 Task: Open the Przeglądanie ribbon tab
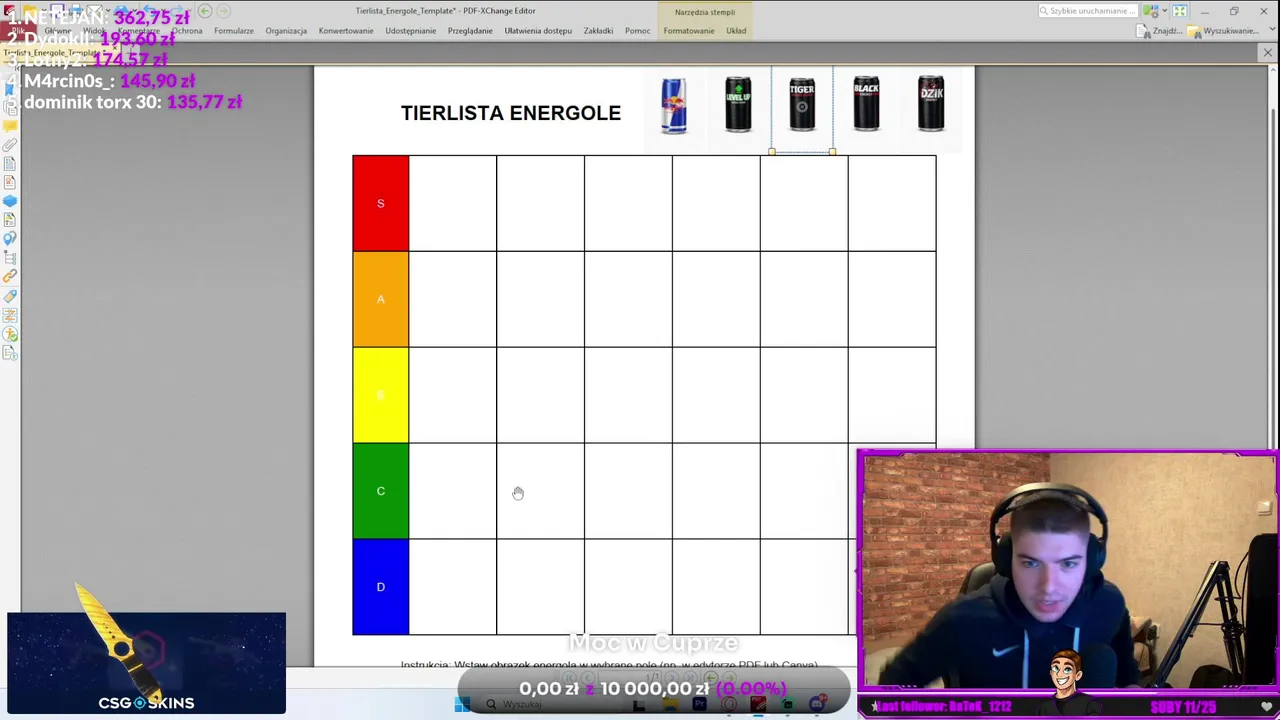(x=470, y=31)
